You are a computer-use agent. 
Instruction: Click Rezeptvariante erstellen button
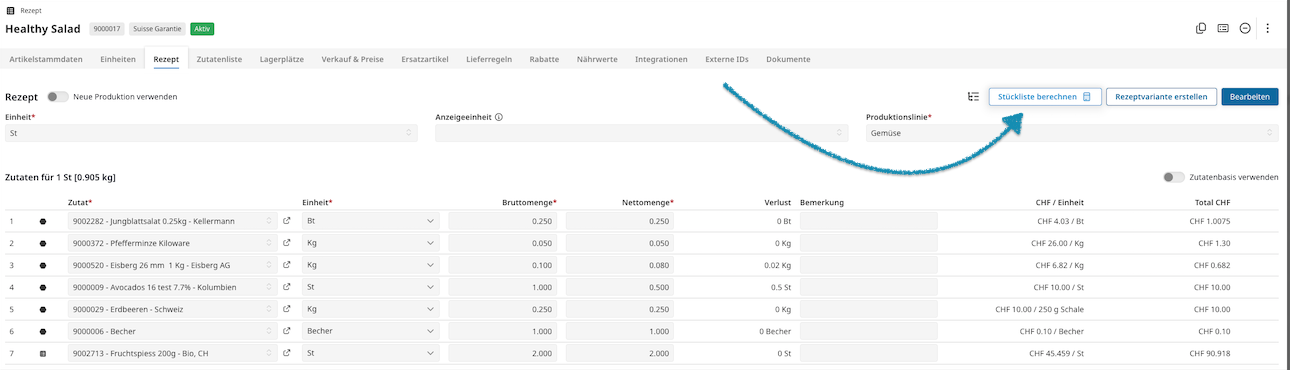1161,97
